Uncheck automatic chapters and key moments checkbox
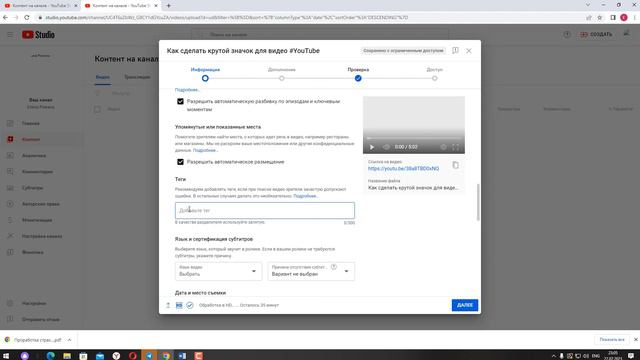Image resolution: width=640 pixels, height=360 pixels. 180,101
